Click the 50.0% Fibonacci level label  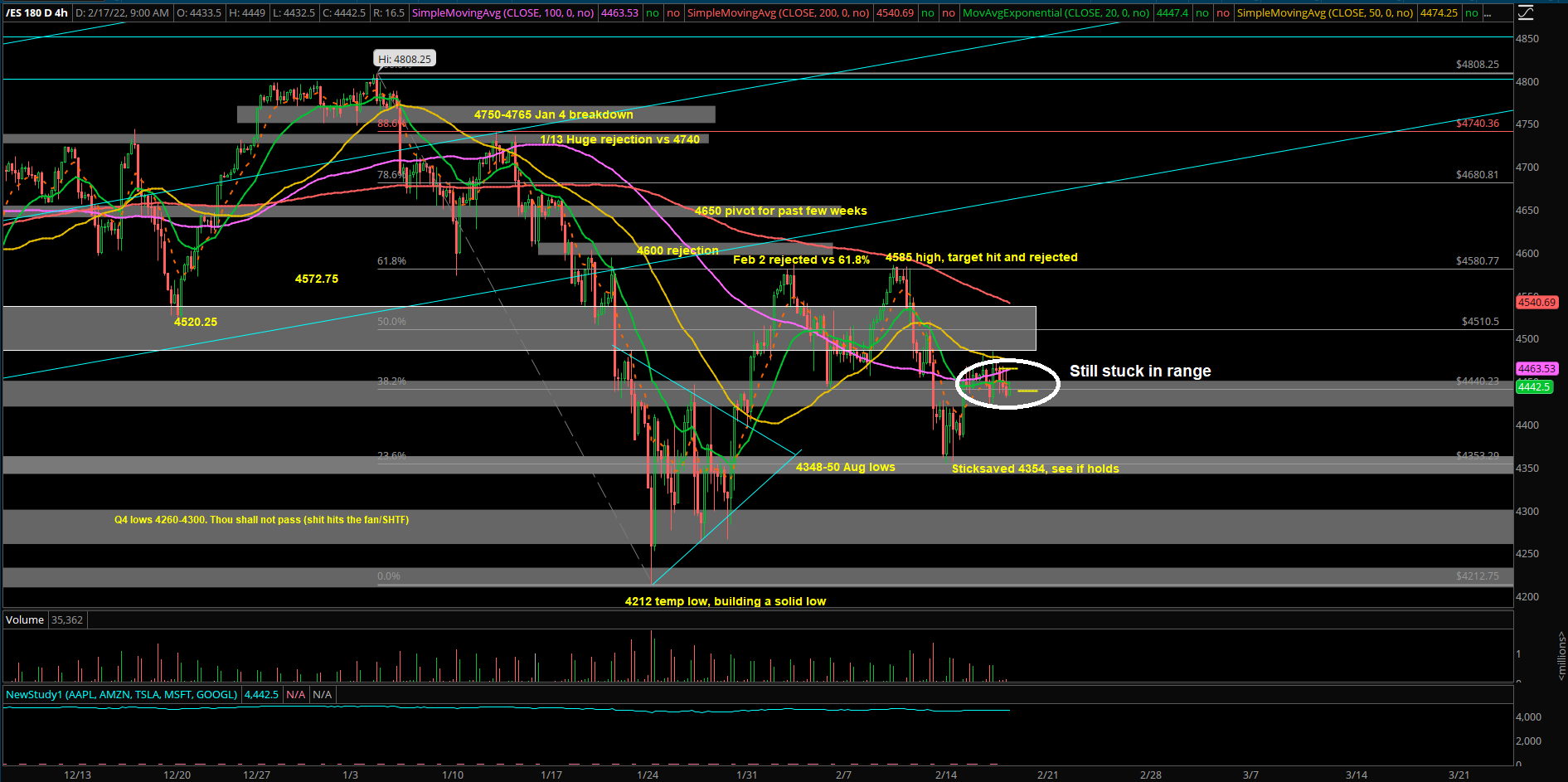(x=391, y=321)
